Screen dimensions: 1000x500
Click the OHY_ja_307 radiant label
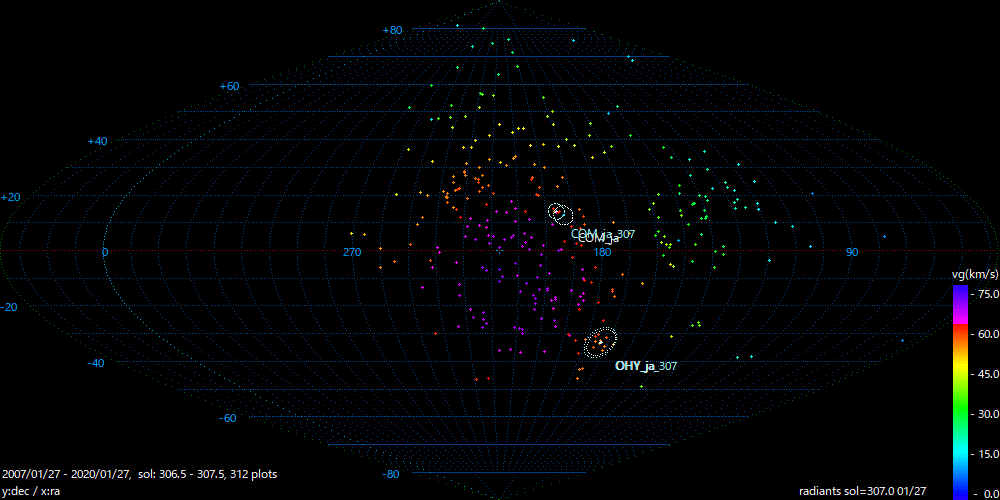[646, 367]
